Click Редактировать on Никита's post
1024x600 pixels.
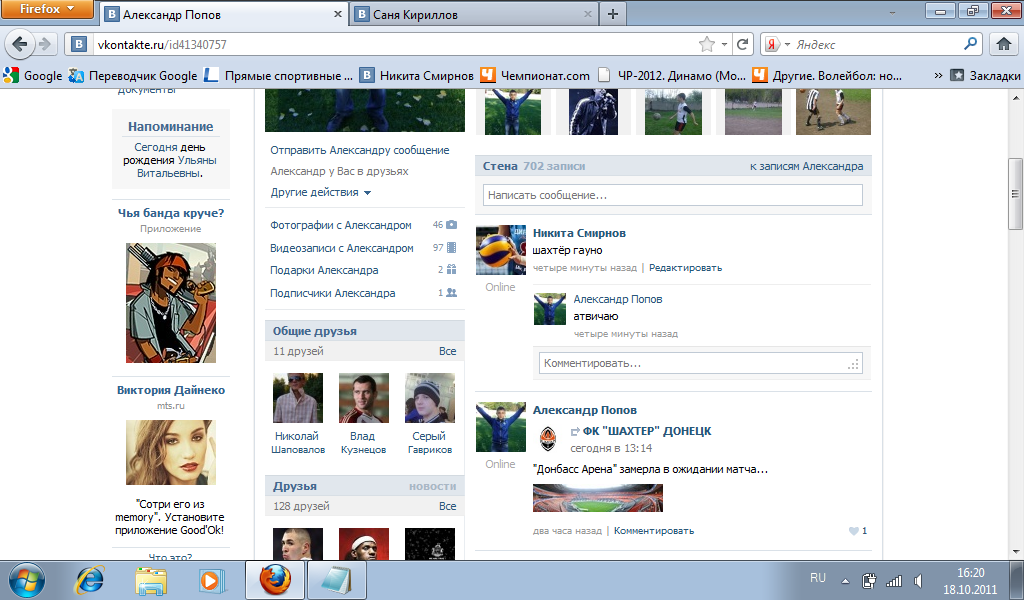point(685,268)
